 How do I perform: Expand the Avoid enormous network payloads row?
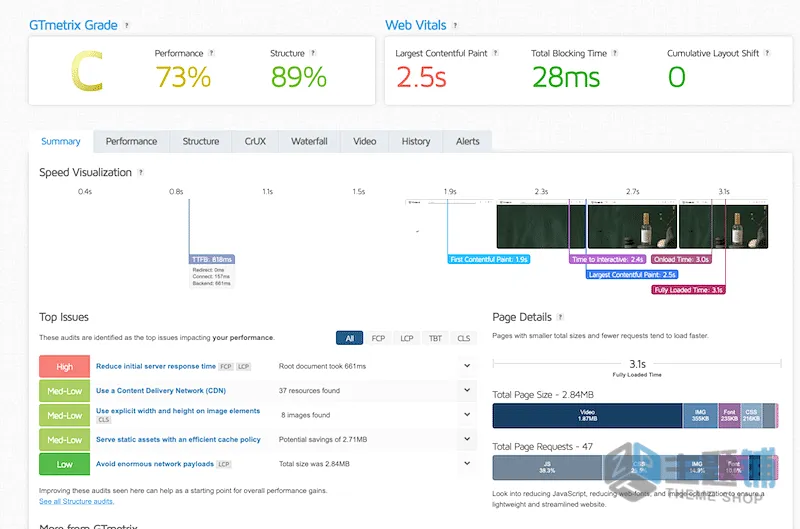click(x=467, y=464)
